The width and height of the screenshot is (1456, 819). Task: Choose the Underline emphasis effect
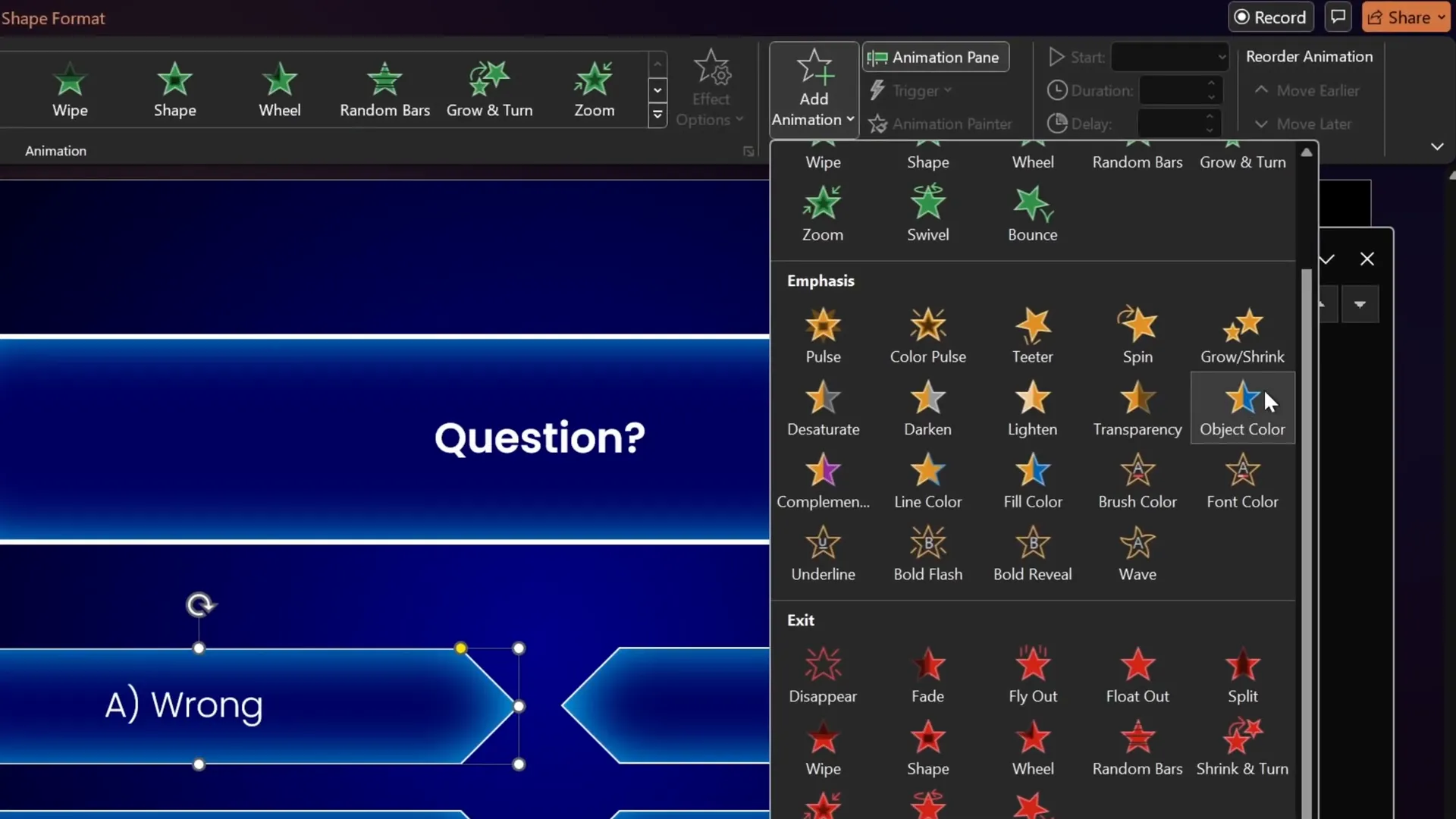pyautogui.click(x=823, y=554)
